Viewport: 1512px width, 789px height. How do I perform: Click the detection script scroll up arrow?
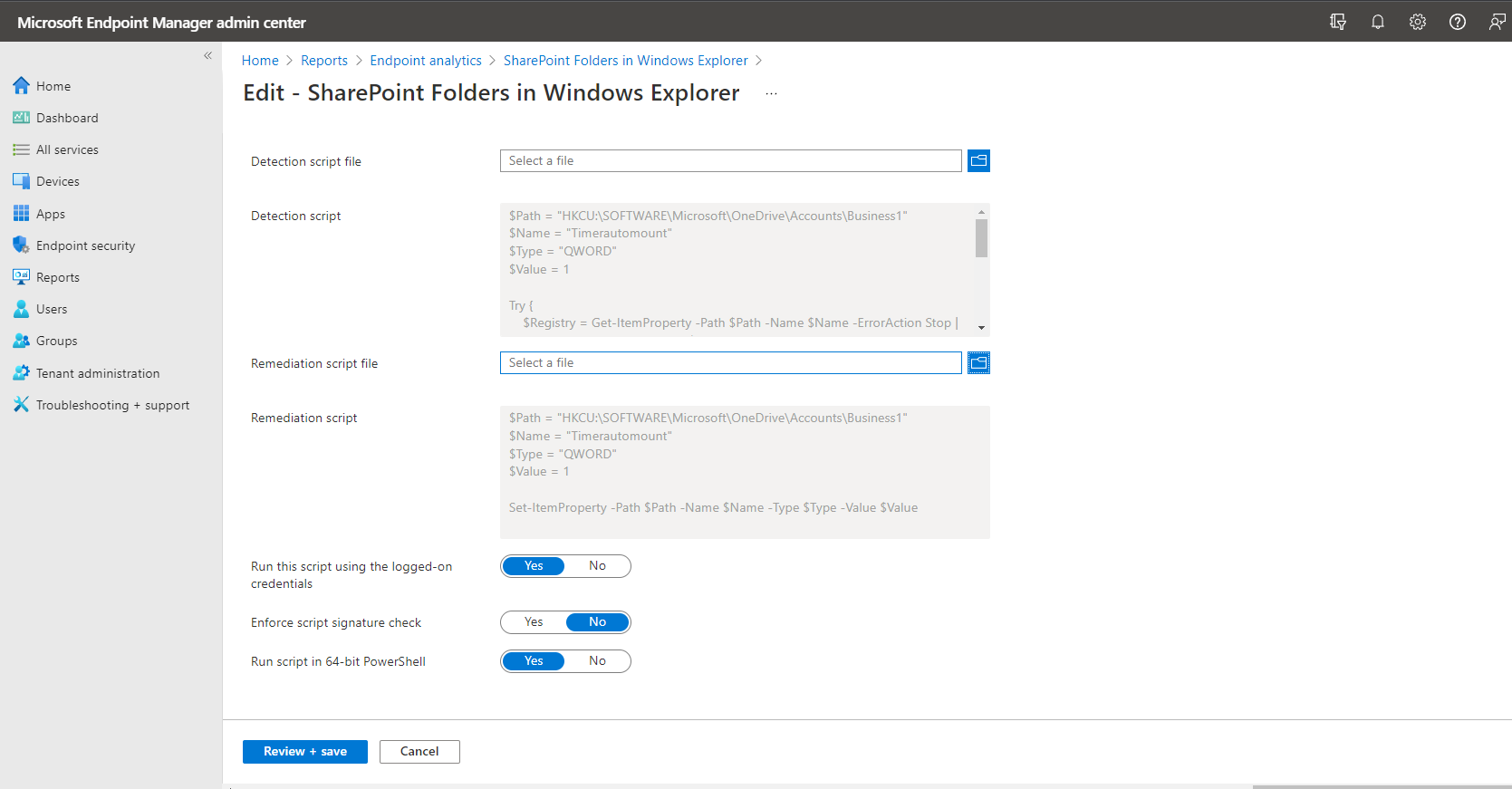(981, 211)
